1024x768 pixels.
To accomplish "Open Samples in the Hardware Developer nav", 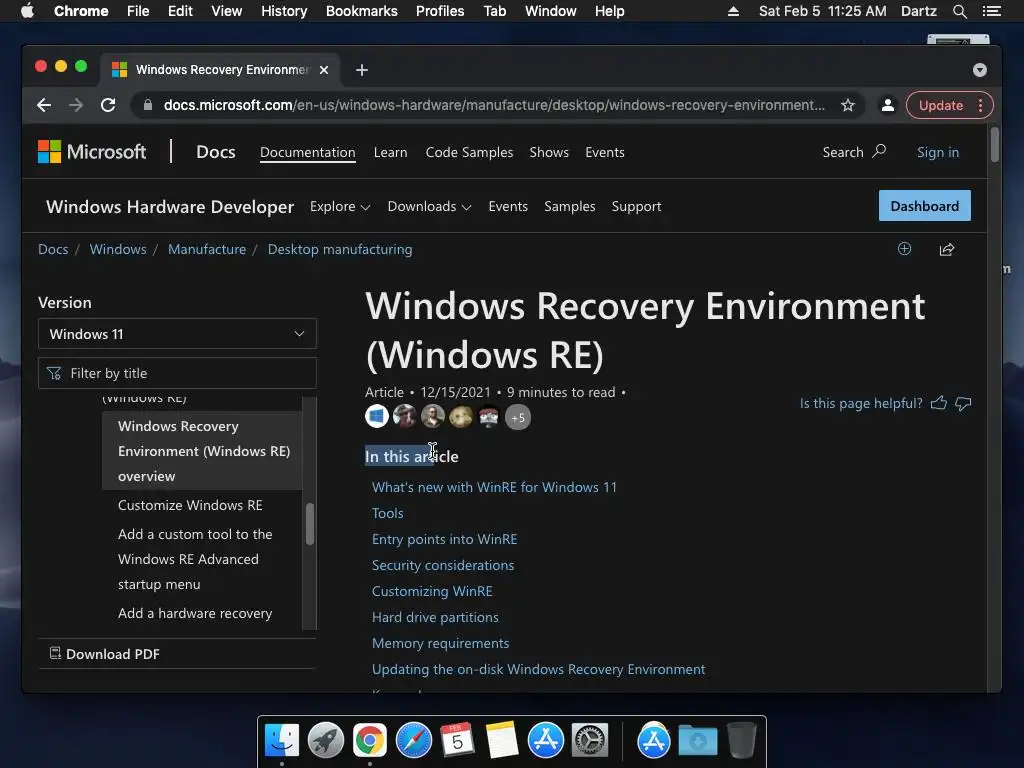I will tap(569, 206).
